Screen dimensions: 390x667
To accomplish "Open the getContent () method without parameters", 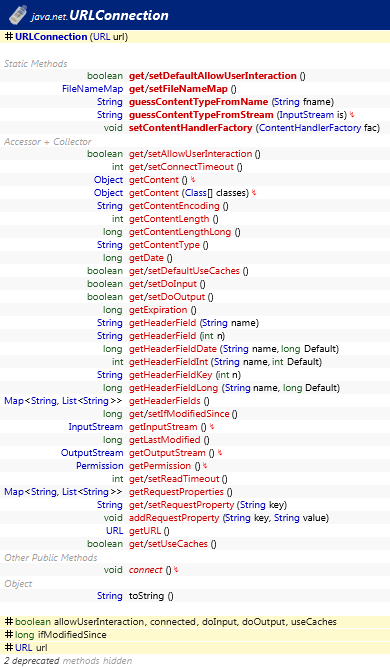I will click(x=154, y=180).
